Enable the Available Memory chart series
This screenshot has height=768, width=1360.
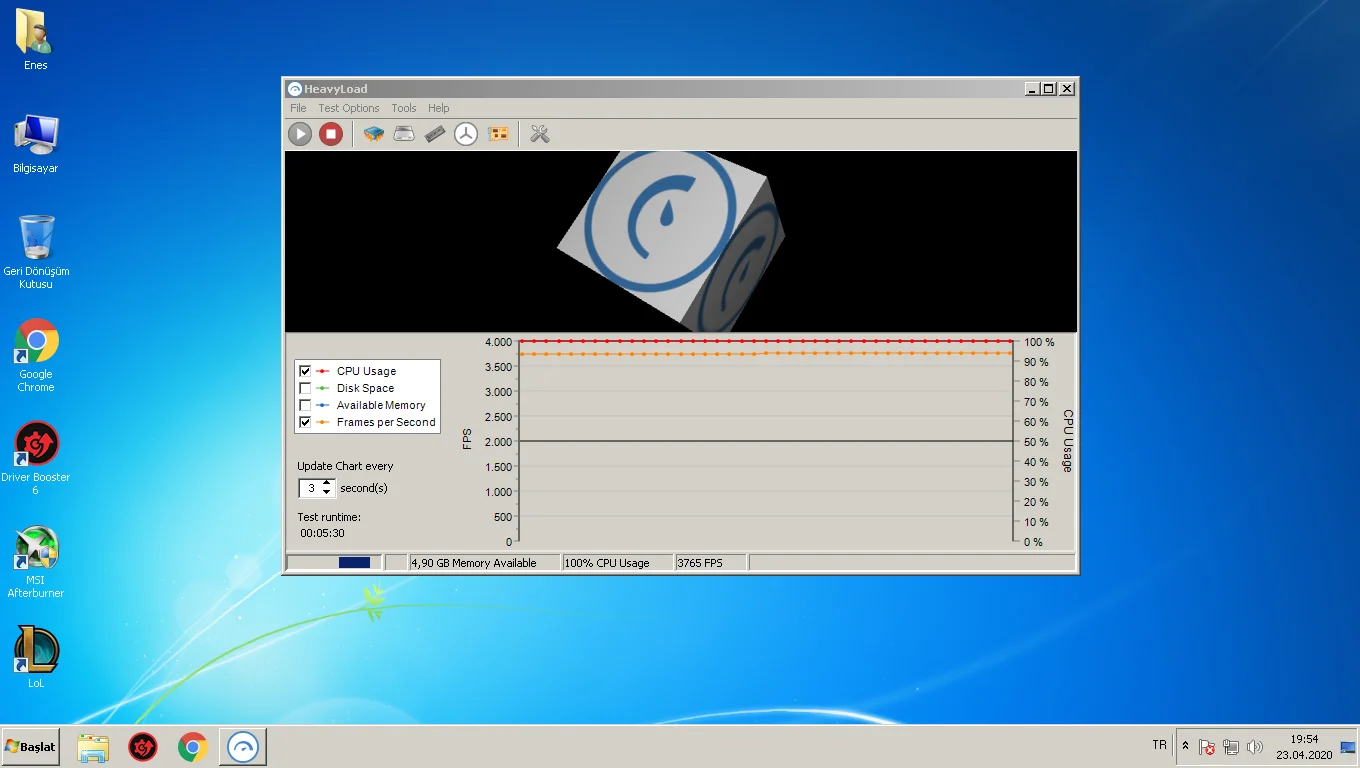pyautogui.click(x=305, y=405)
